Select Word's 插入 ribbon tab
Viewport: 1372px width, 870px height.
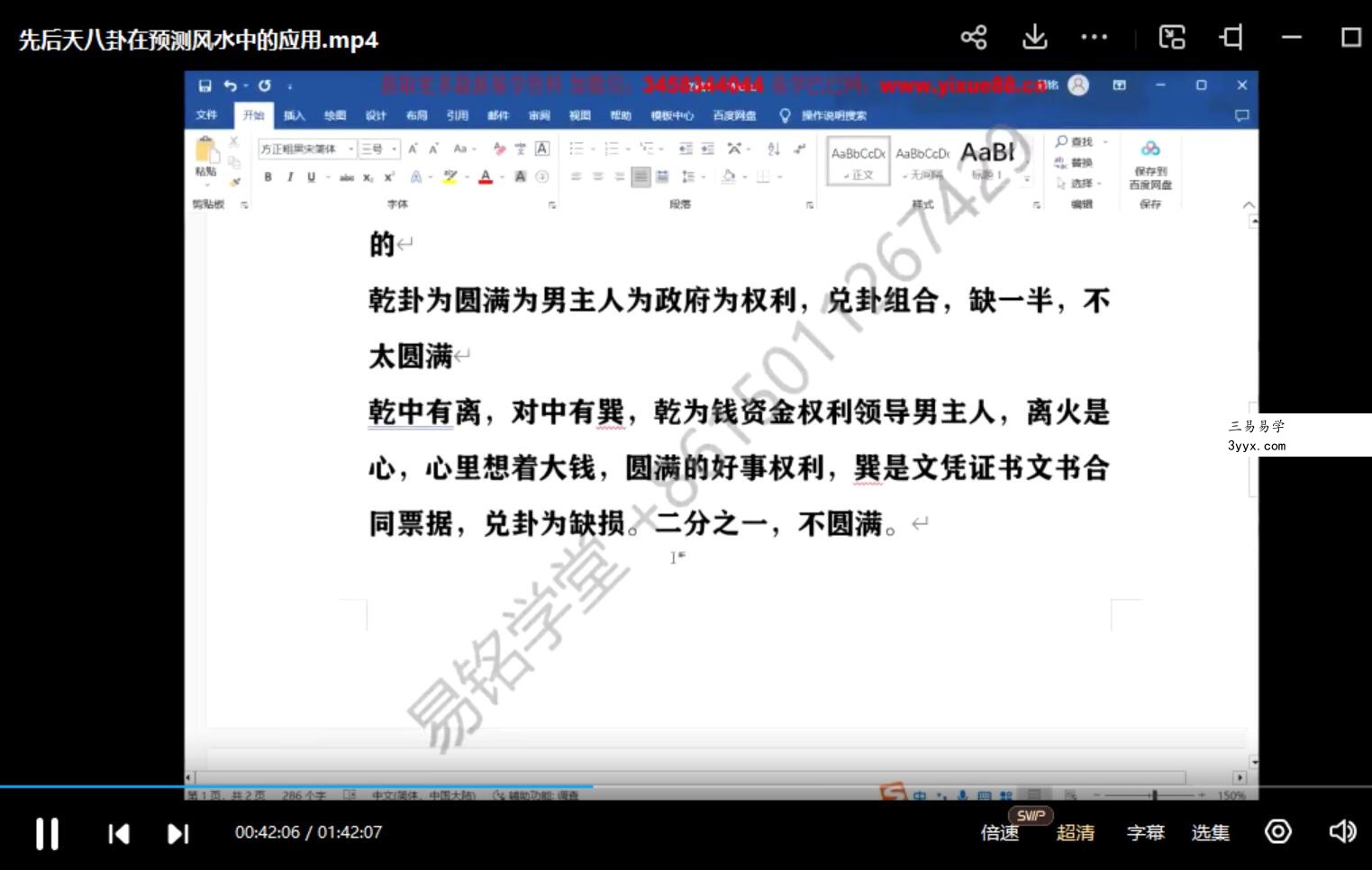[294, 115]
